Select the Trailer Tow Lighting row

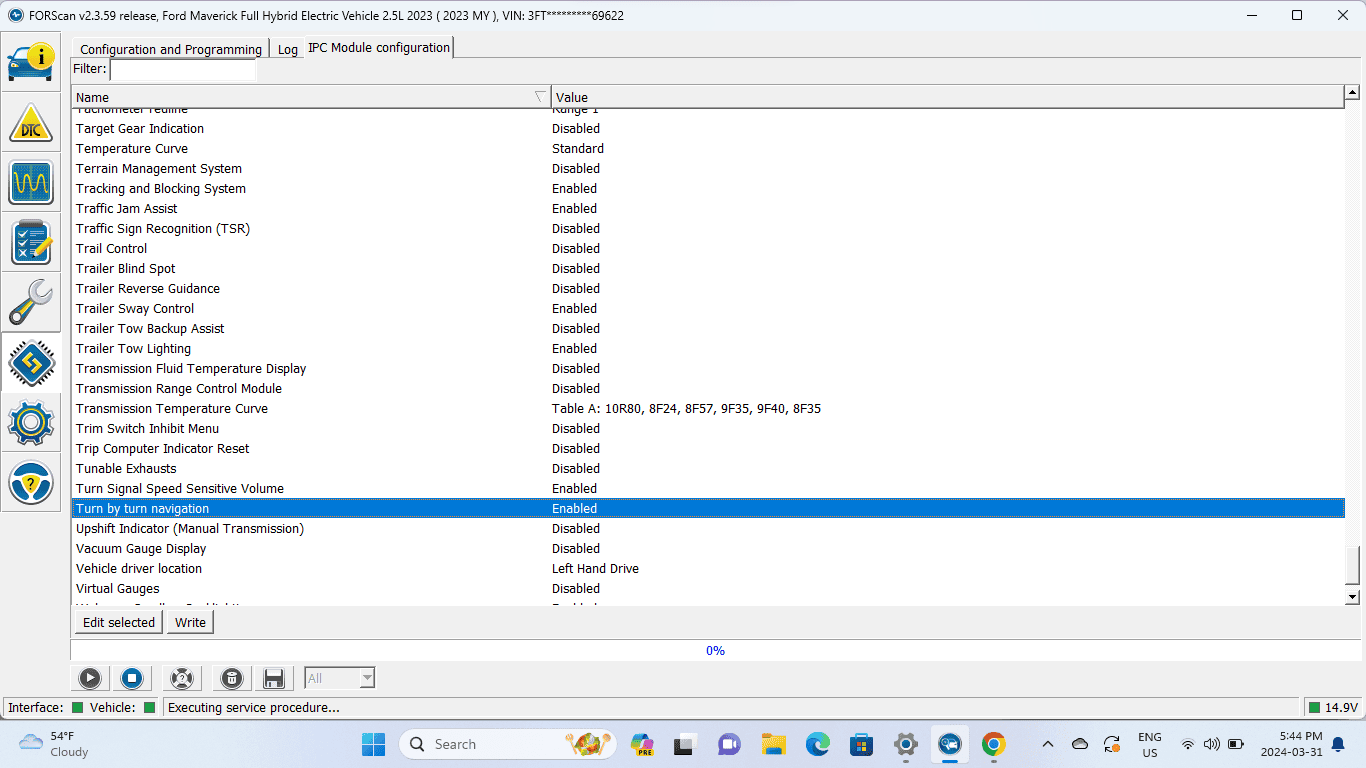coord(708,348)
